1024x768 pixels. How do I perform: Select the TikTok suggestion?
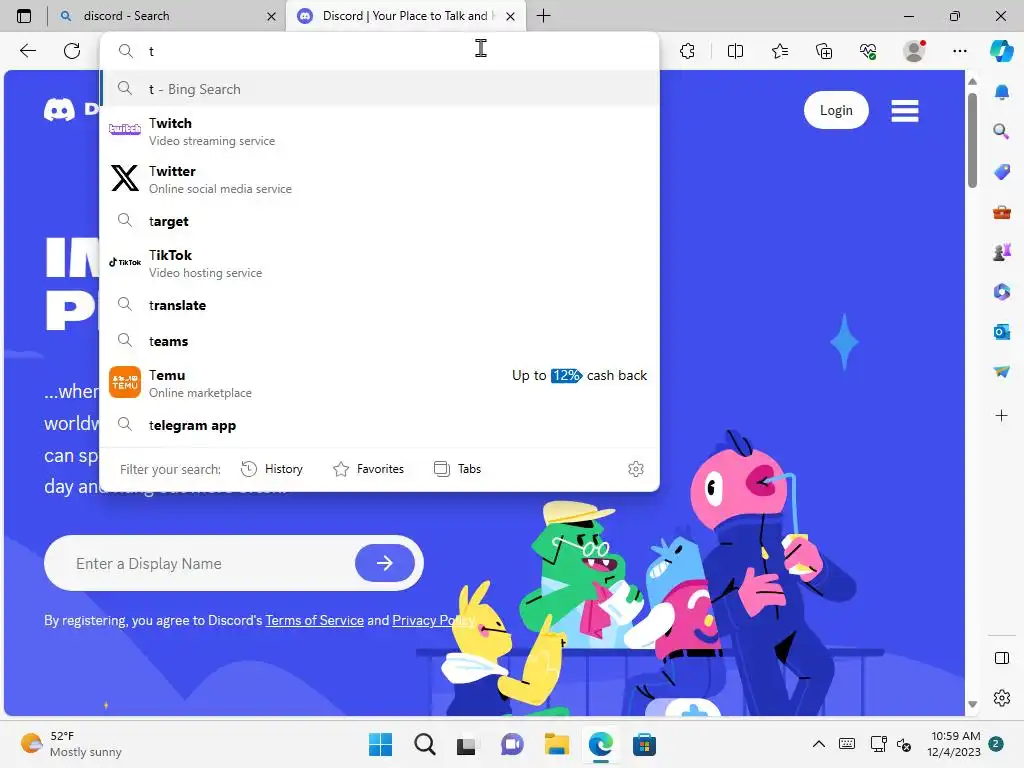[379, 263]
